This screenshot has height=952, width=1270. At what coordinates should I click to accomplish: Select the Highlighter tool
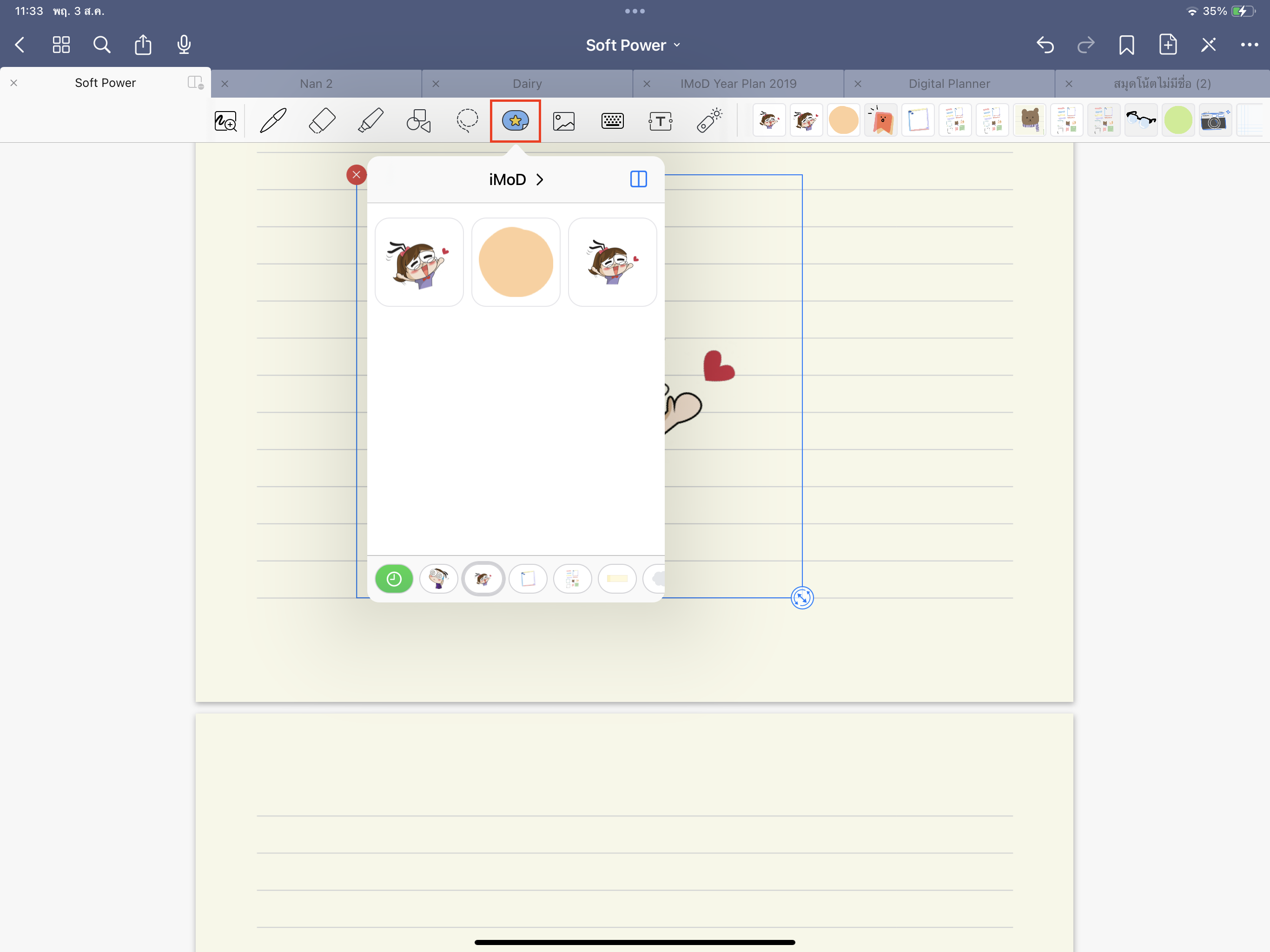point(370,121)
